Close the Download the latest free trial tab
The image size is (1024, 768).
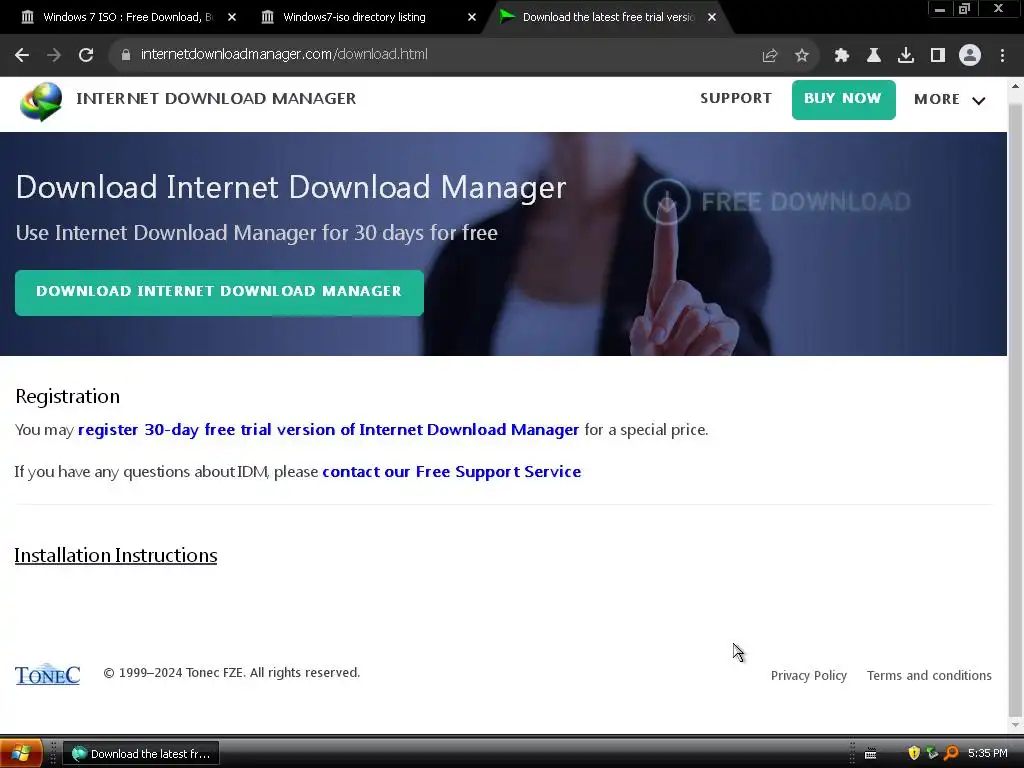(712, 17)
